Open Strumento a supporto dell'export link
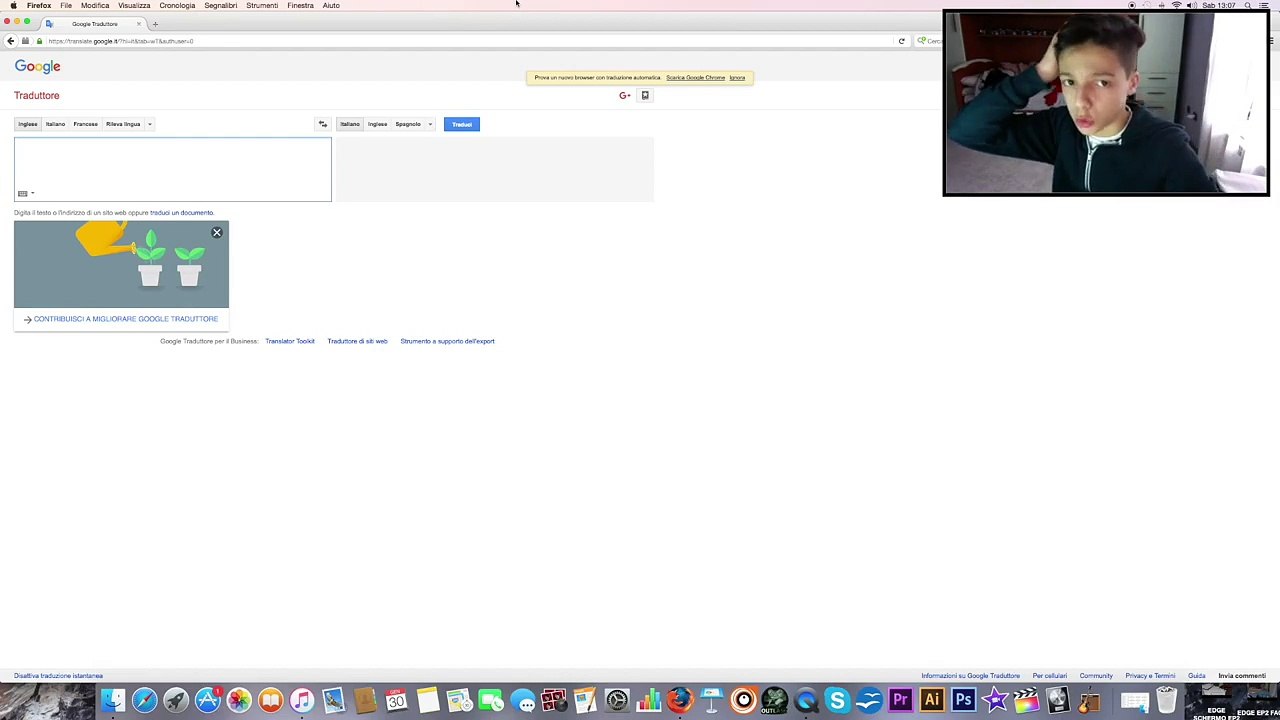The width and height of the screenshot is (1280, 720). (447, 341)
